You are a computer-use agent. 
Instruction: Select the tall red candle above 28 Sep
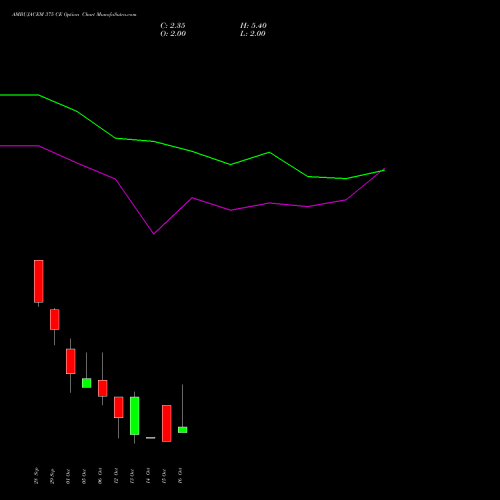[39, 281]
